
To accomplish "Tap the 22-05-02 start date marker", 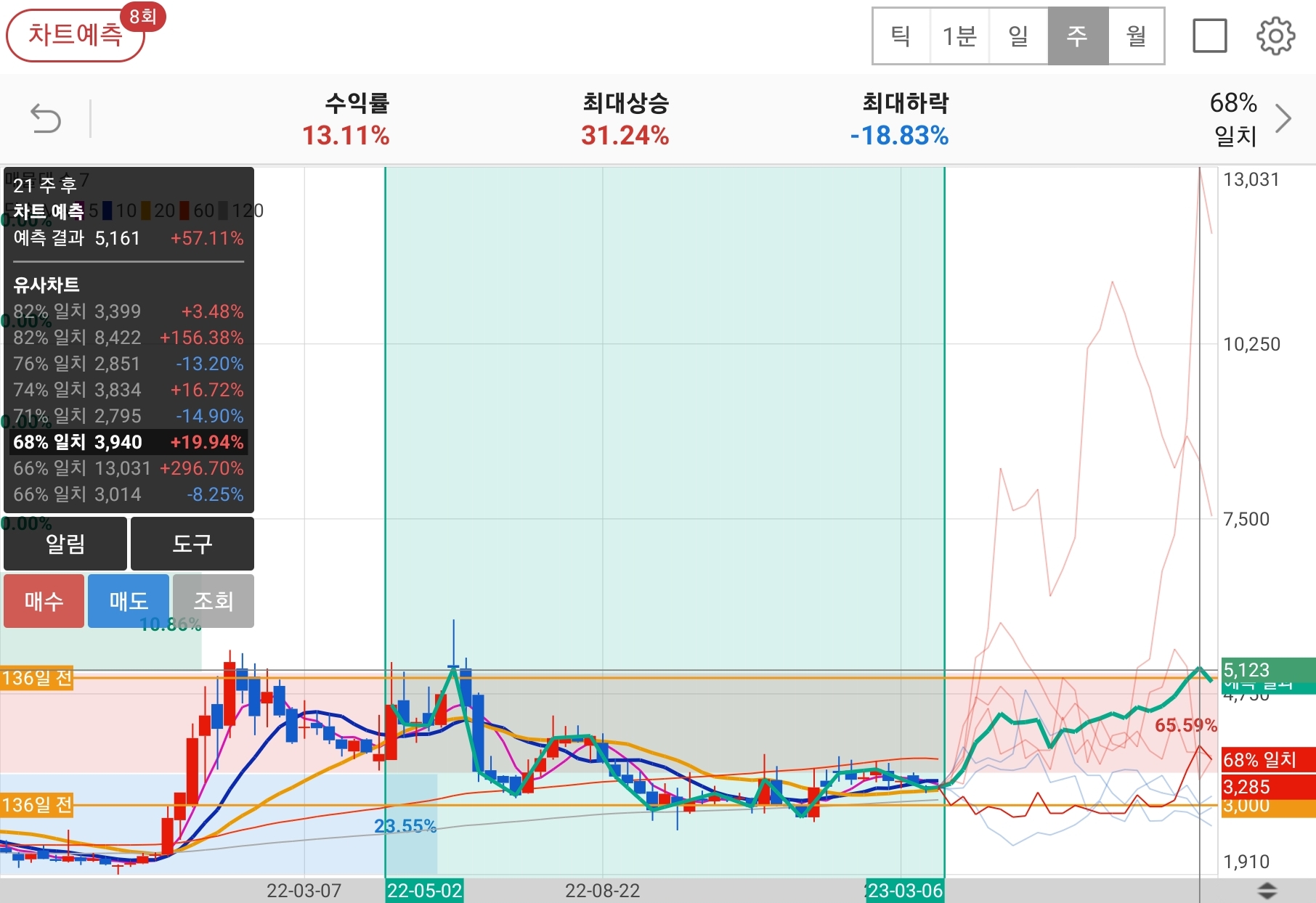I will click(425, 891).
